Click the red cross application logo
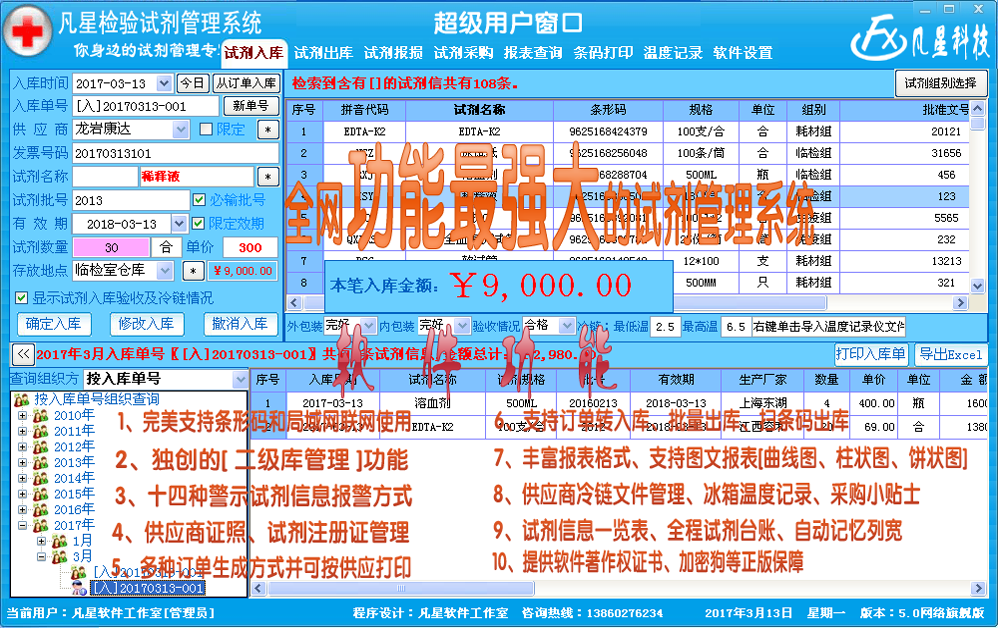998x628 pixels. (x=27, y=31)
